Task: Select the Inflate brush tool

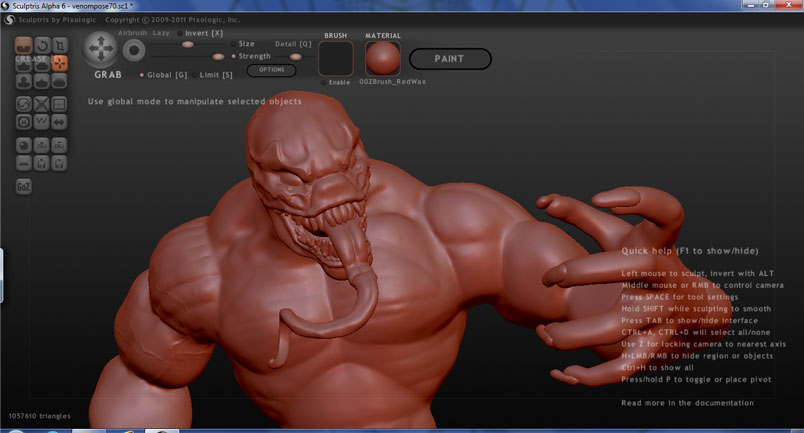Action: point(24,81)
